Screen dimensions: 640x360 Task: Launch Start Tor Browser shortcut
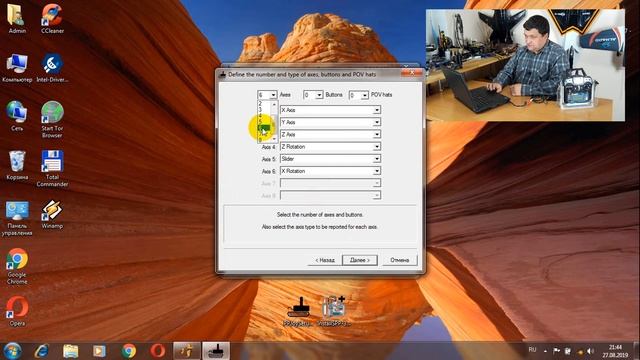click(x=52, y=119)
